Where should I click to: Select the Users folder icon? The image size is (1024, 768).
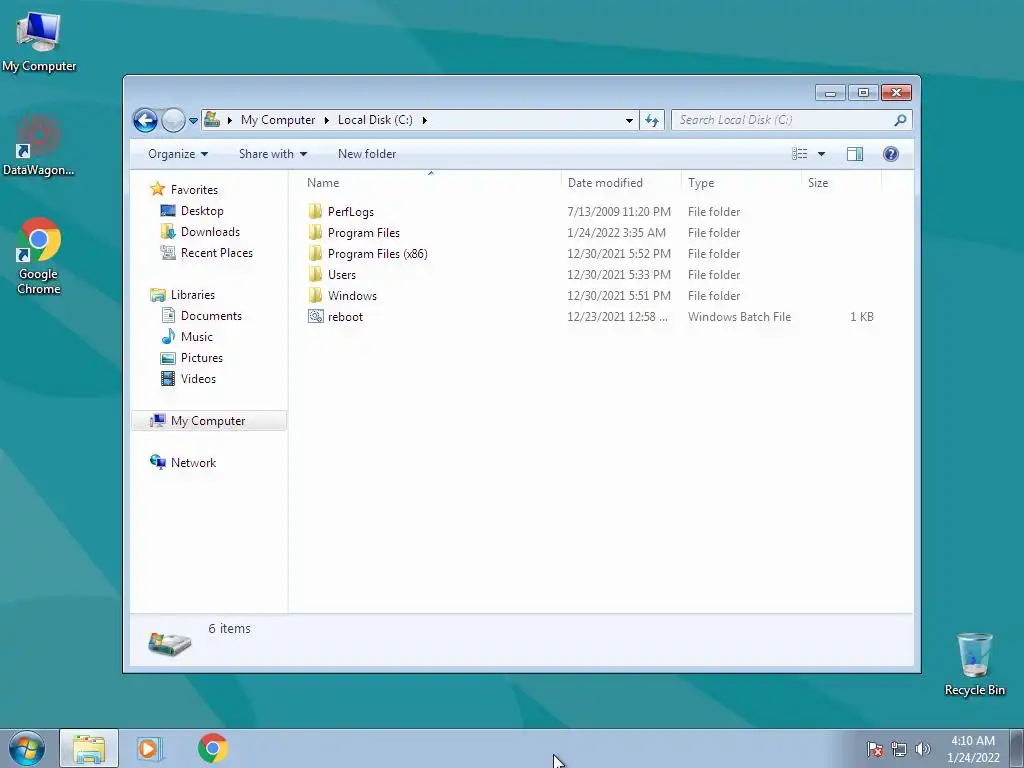tap(315, 274)
